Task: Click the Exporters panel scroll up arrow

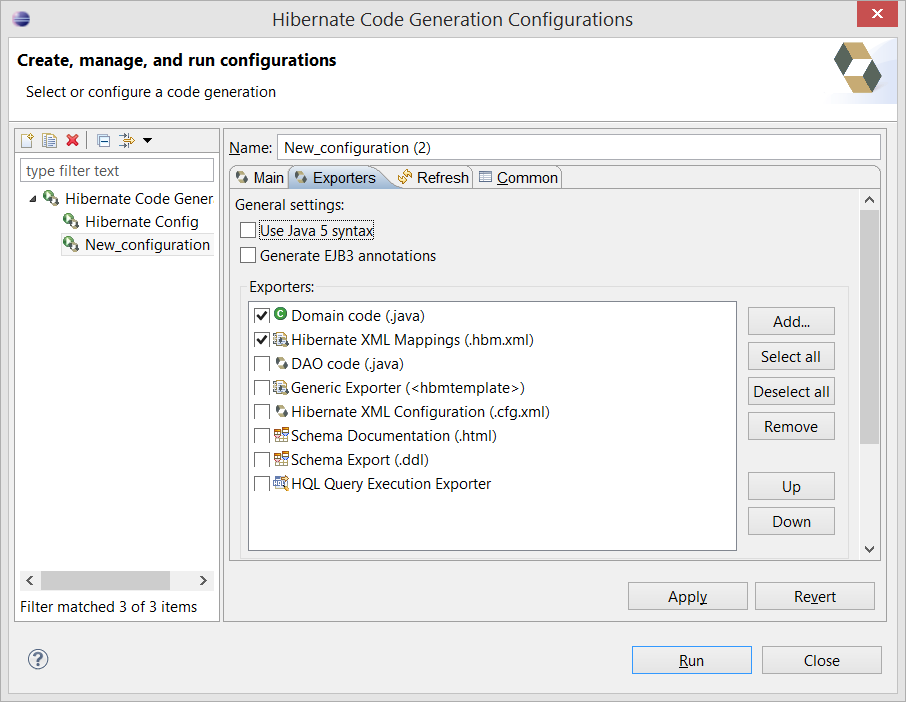Action: [869, 200]
